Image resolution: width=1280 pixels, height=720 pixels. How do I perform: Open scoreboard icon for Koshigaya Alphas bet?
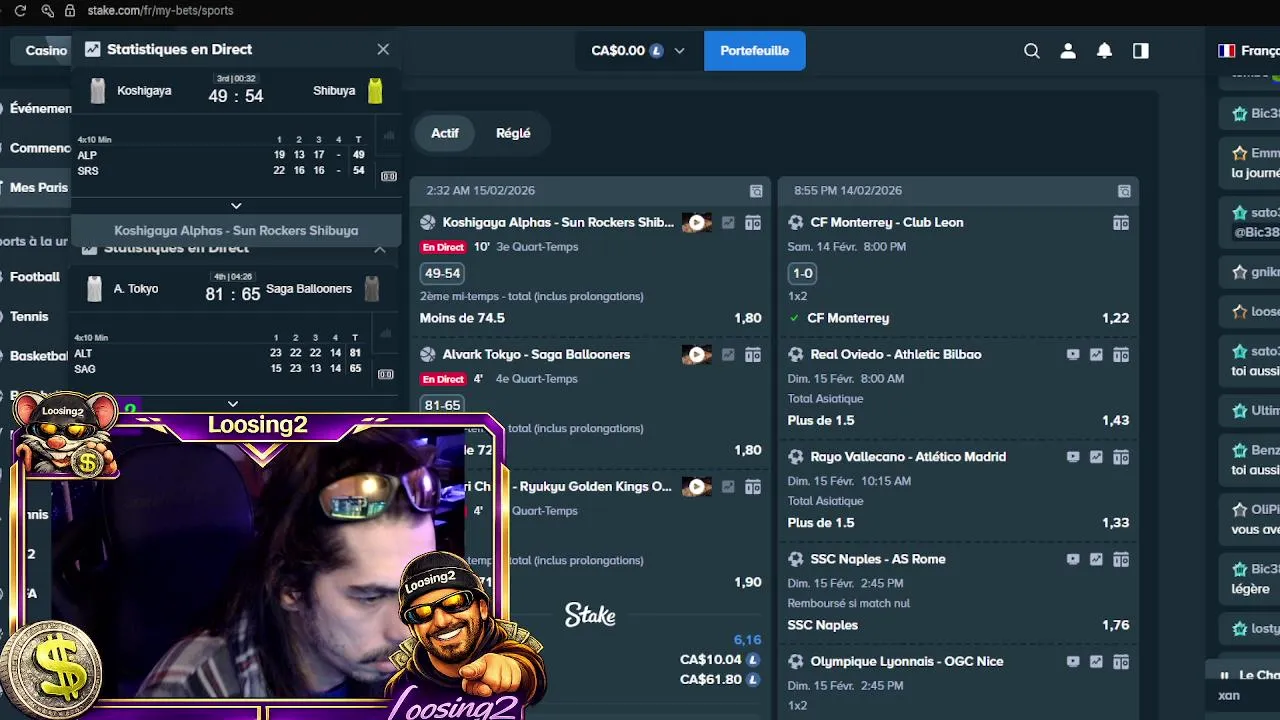(x=753, y=223)
